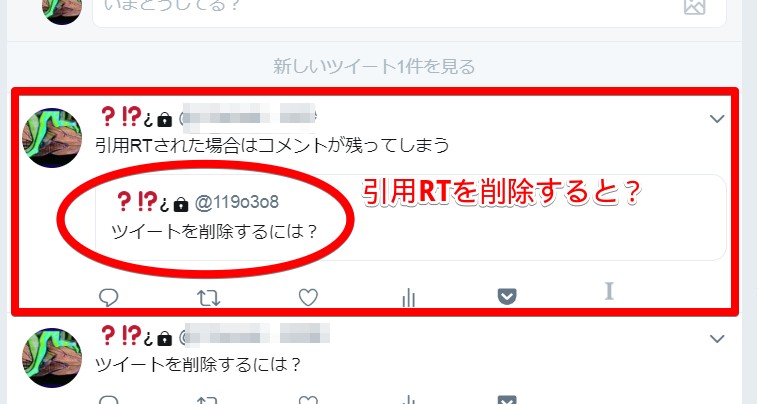Viewport: 758px width, 404px height.
Task: Retweet the quoted RT tweet
Action: 208,298
